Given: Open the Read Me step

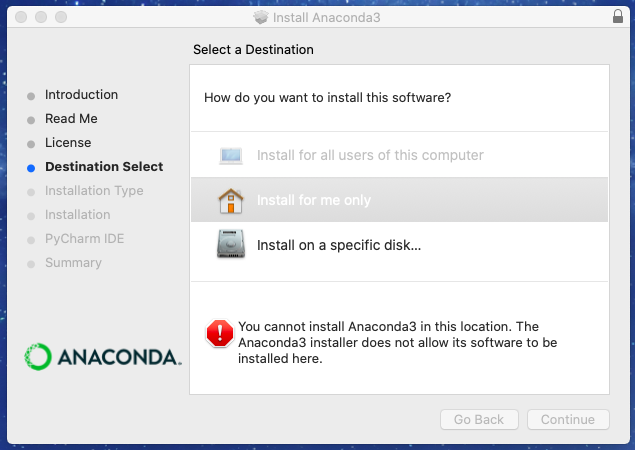Looking at the screenshot, I should 71,119.
